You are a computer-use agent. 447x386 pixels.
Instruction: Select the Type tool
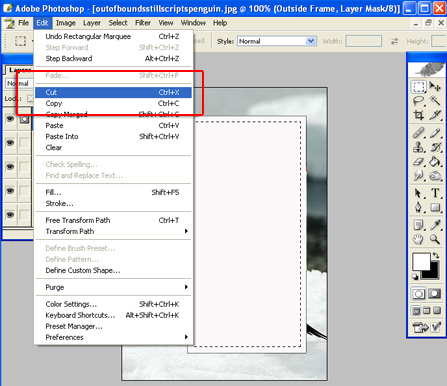(435, 193)
